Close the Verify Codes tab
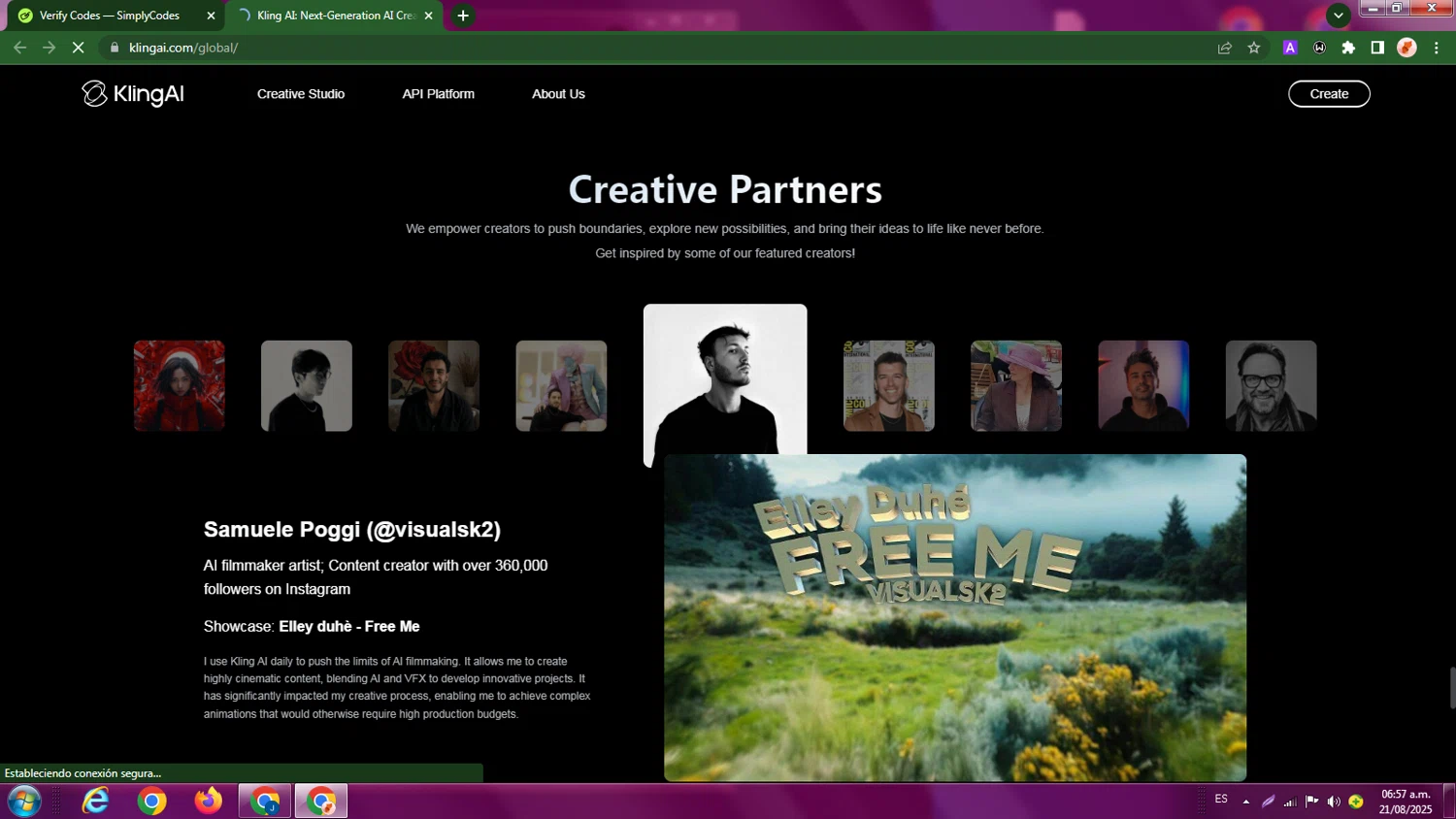Screen dimensions: 1456x819 point(211,16)
